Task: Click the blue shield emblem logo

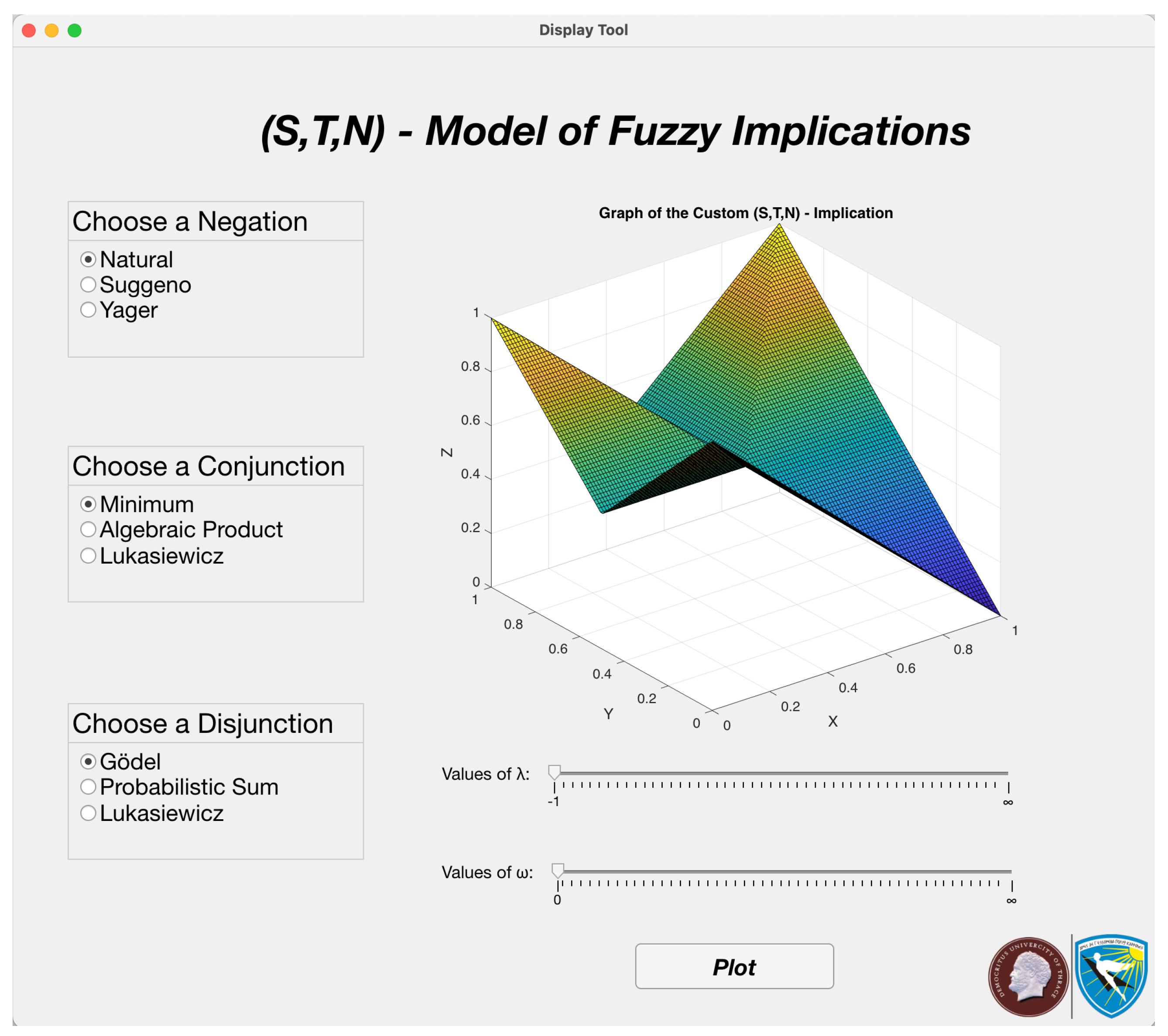Action: point(1111,975)
